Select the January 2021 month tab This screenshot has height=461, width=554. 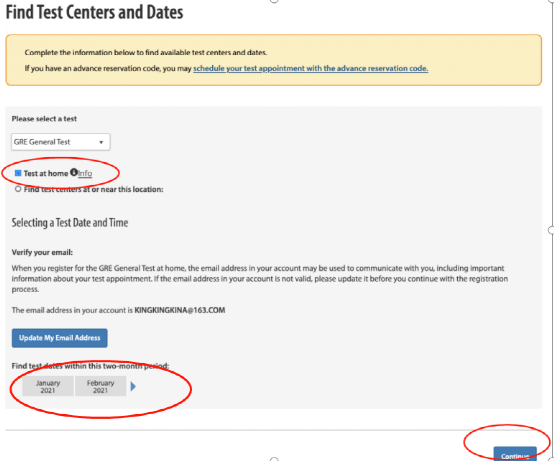48,386
